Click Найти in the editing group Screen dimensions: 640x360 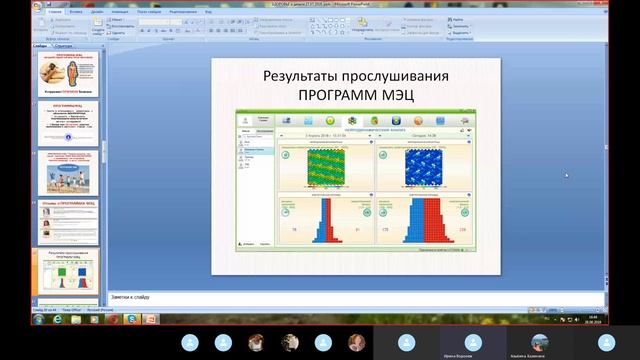456,20
